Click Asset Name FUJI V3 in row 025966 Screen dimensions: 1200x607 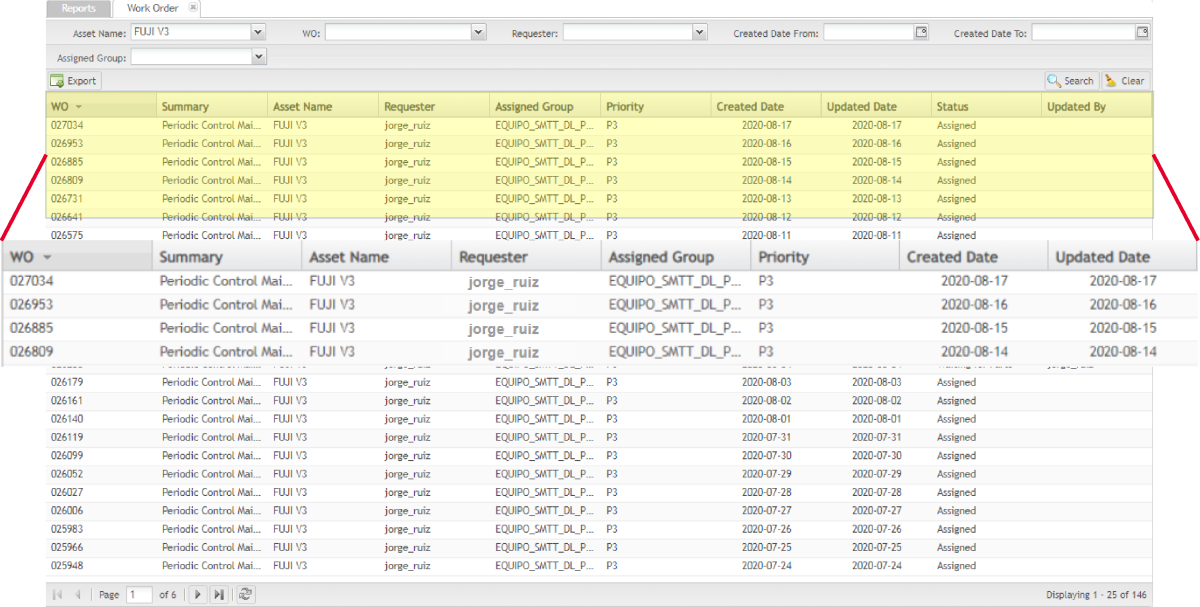tap(290, 547)
